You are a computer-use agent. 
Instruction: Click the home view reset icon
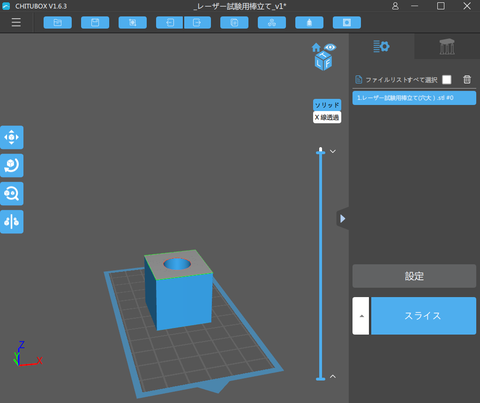[x=316, y=48]
